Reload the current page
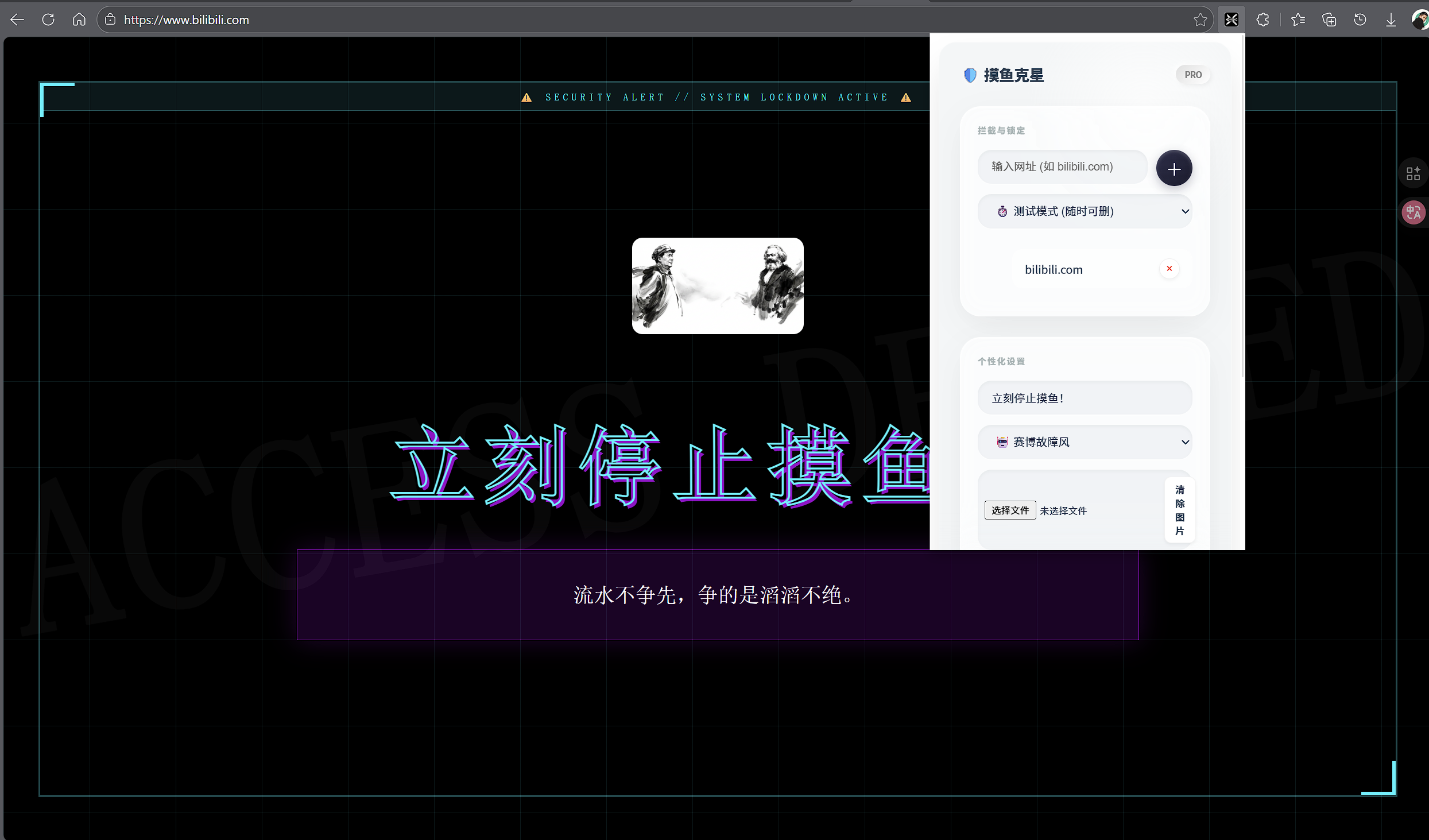The height and width of the screenshot is (840, 1429). [x=48, y=19]
